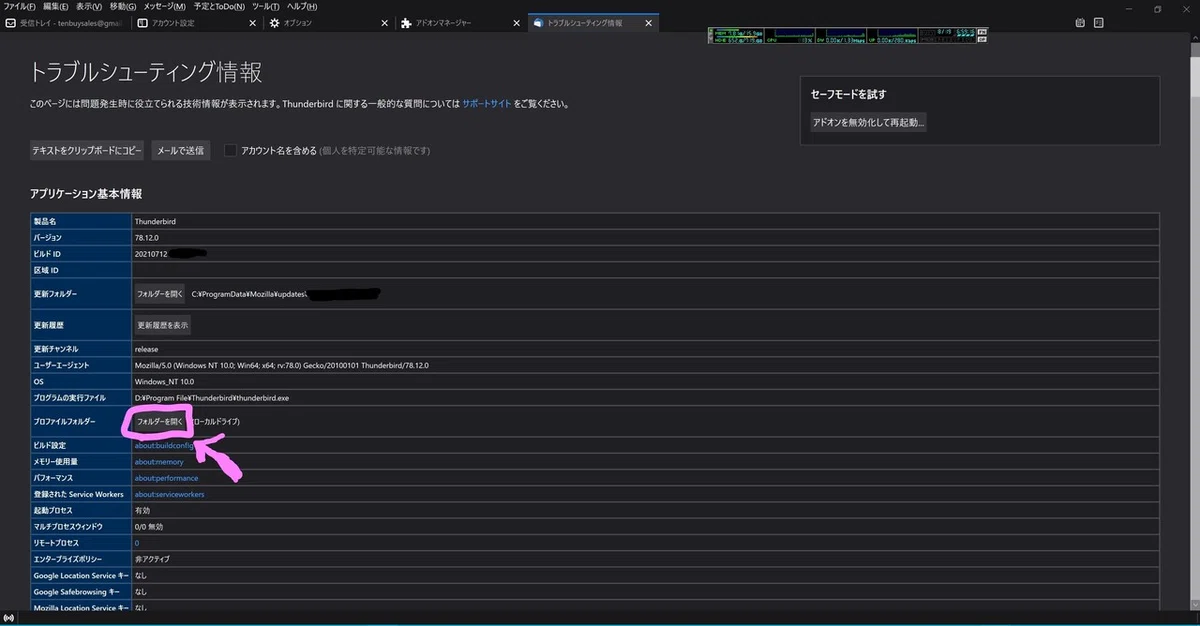Screen dimensions: 1200x626
Task: Click the Windows_NT 10.0 OS value
Action: click(164, 381)
